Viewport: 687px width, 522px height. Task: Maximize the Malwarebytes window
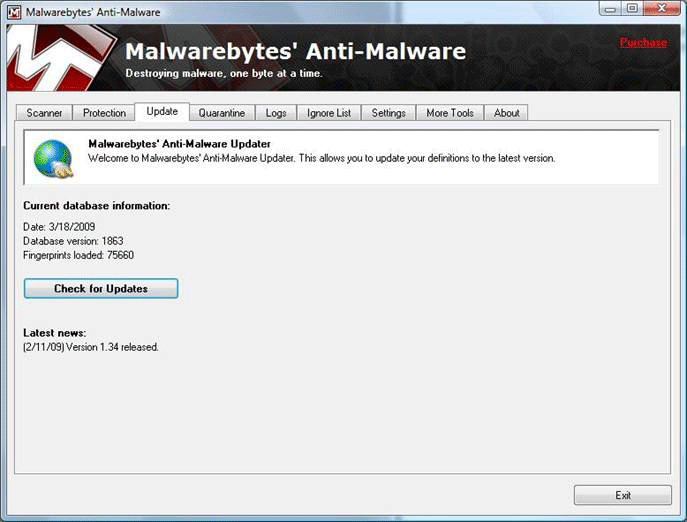pos(632,9)
